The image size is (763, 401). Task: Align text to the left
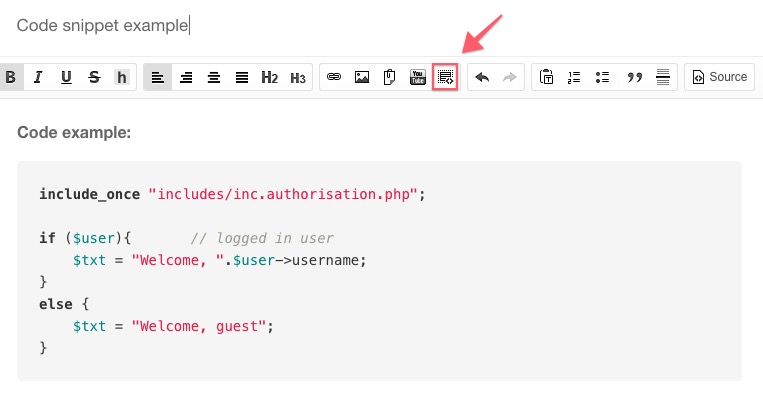click(158, 77)
